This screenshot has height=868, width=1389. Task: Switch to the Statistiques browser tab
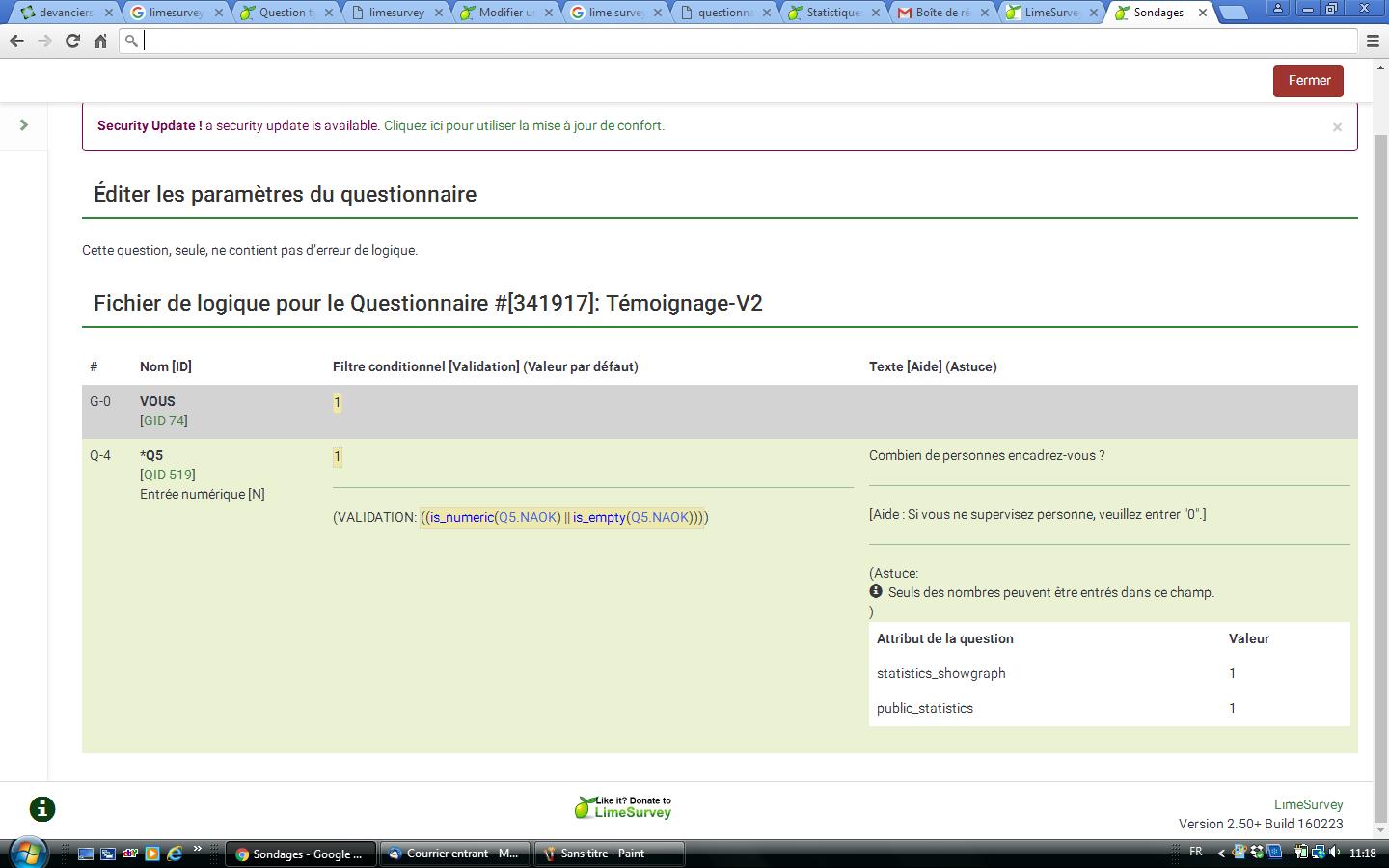click(831, 13)
